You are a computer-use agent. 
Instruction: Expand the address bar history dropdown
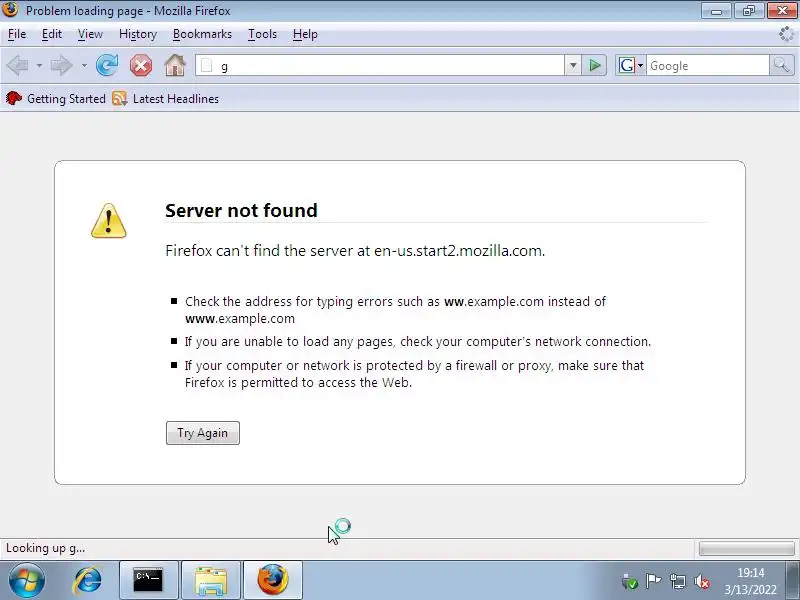pyautogui.click(x=573, y=65)
